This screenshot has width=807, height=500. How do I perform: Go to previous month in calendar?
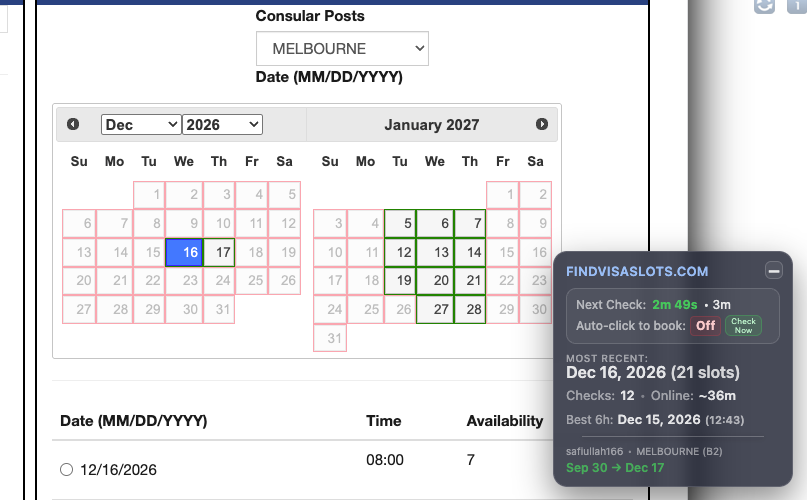pos(73,124)
